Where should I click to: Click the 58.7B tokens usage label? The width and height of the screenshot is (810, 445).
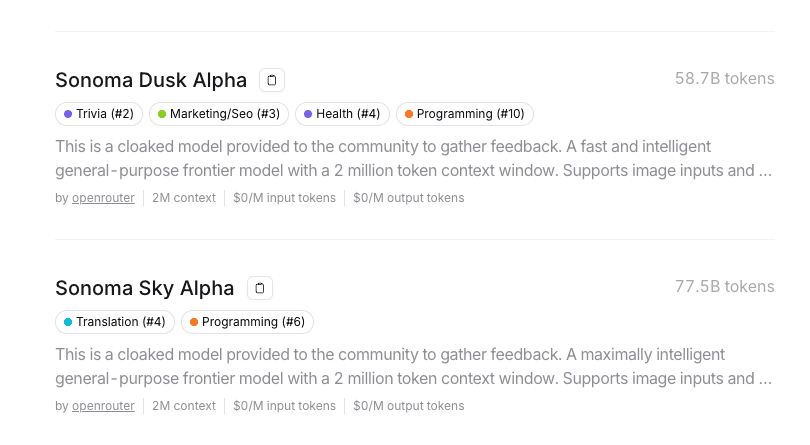point(724,78)
